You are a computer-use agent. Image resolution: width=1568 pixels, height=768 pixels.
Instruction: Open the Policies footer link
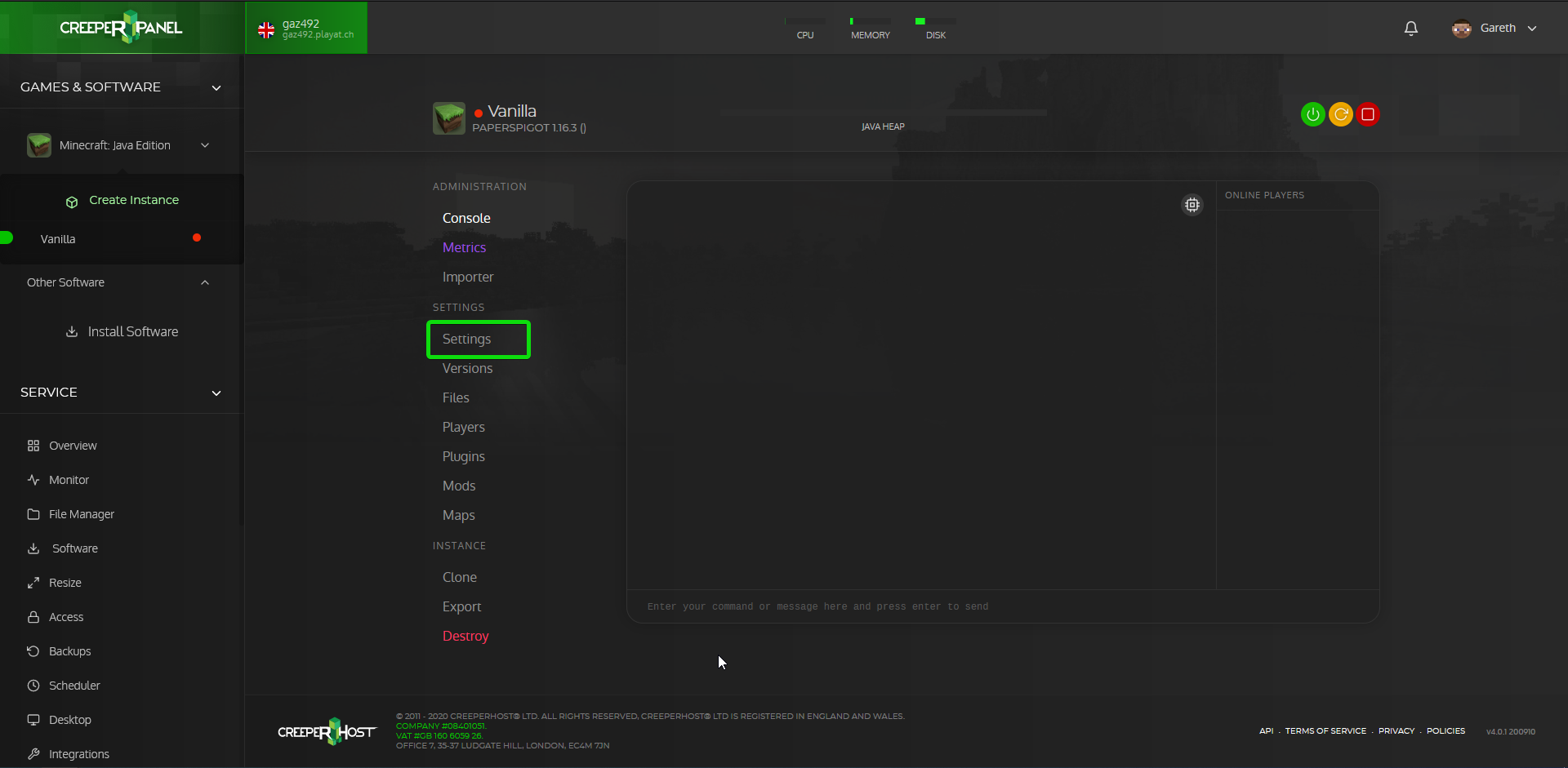coord(1445,730)
